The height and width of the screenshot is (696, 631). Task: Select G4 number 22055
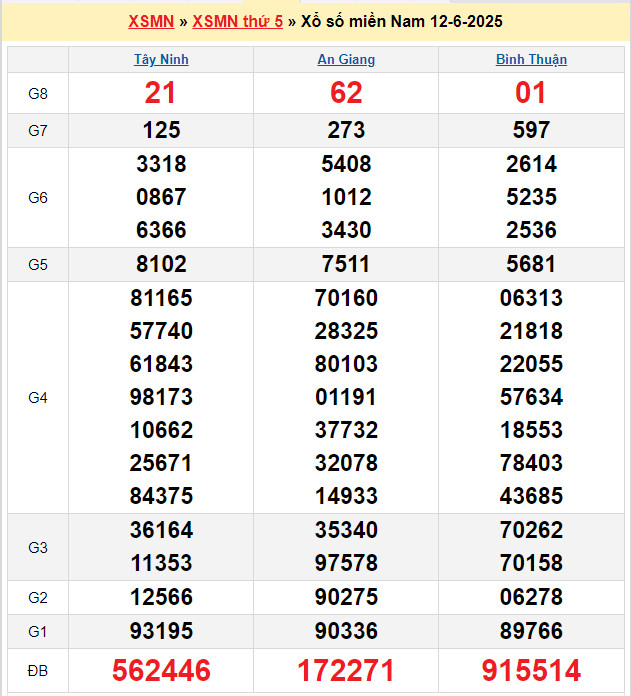pos(531,364)
